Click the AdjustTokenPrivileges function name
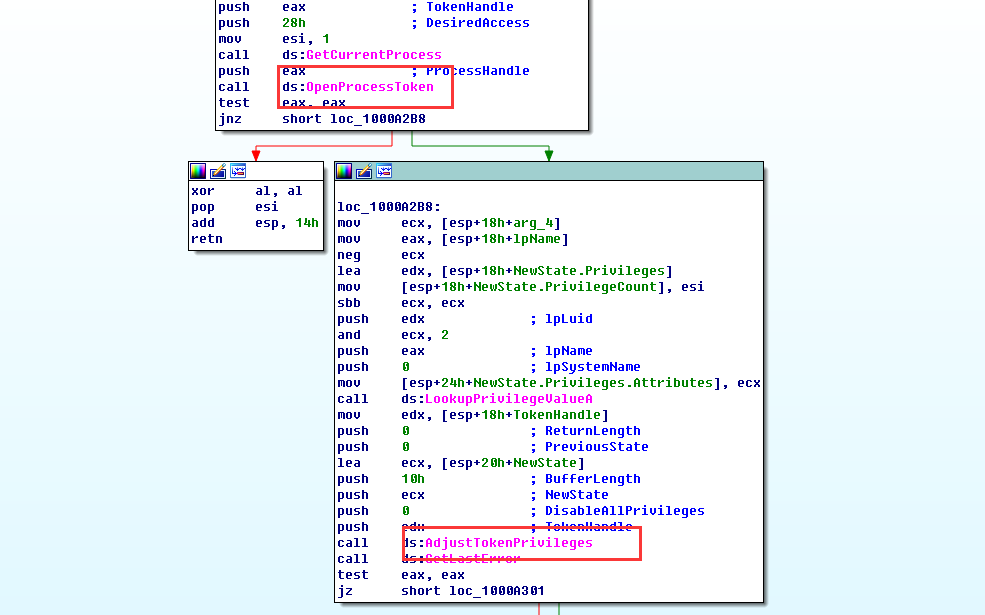The width and height of the screenshot is (985, 615). (x=509, y=543)
